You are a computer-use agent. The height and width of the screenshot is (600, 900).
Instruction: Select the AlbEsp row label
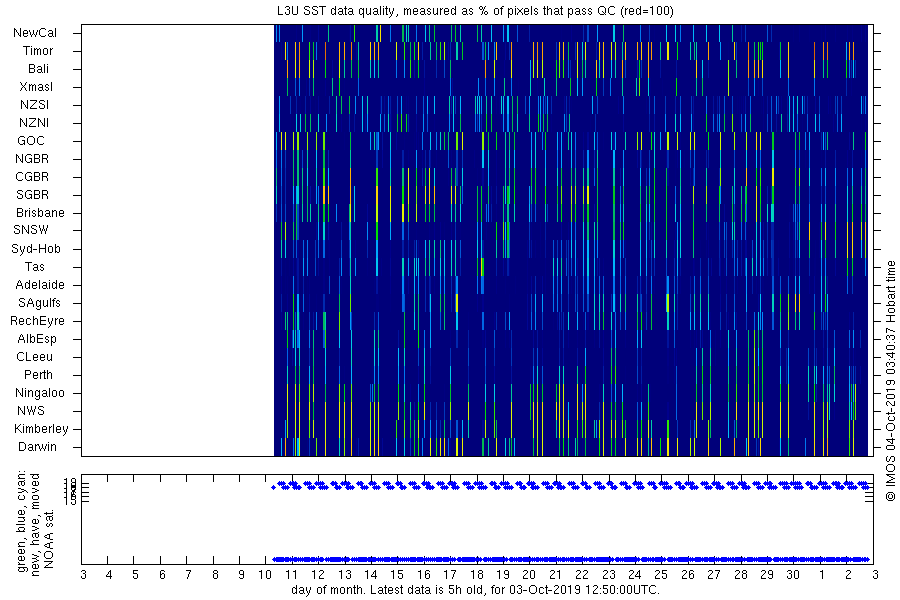[x=37, y=339]
